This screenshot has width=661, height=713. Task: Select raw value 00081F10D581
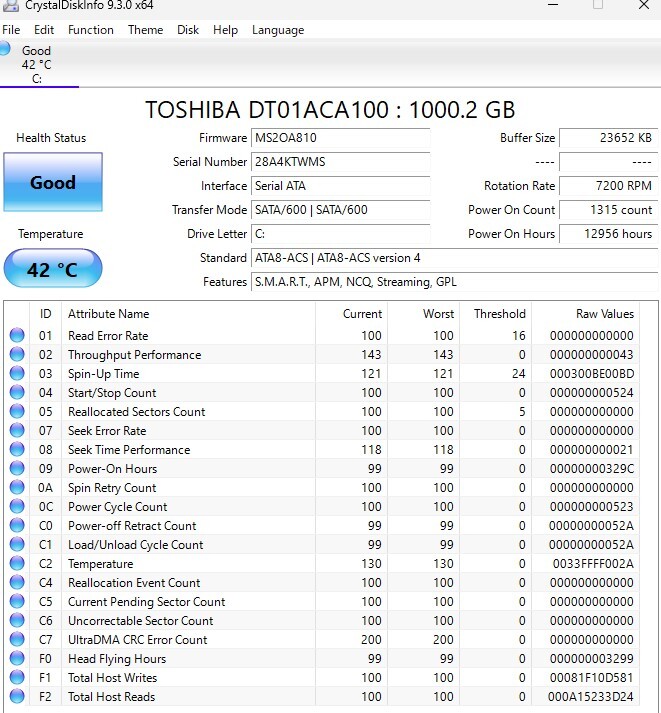point(591,678)
